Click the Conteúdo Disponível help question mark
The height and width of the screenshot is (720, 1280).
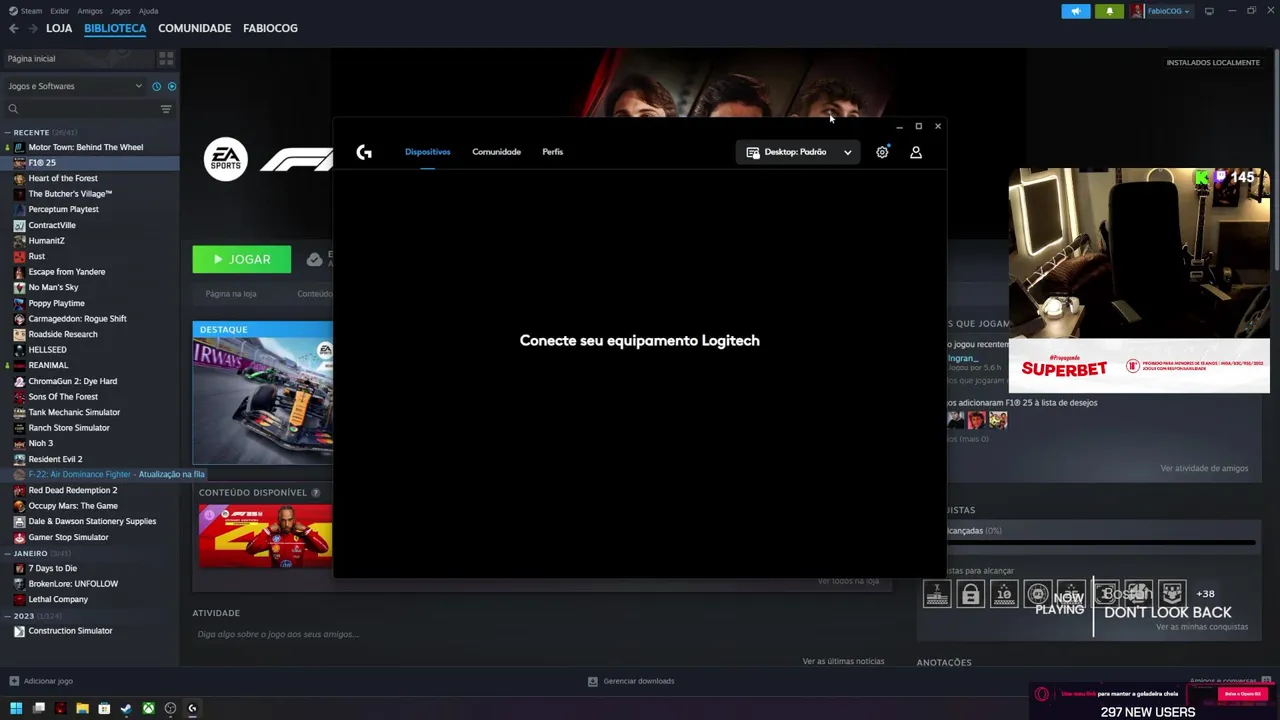[x=315, y=493]
